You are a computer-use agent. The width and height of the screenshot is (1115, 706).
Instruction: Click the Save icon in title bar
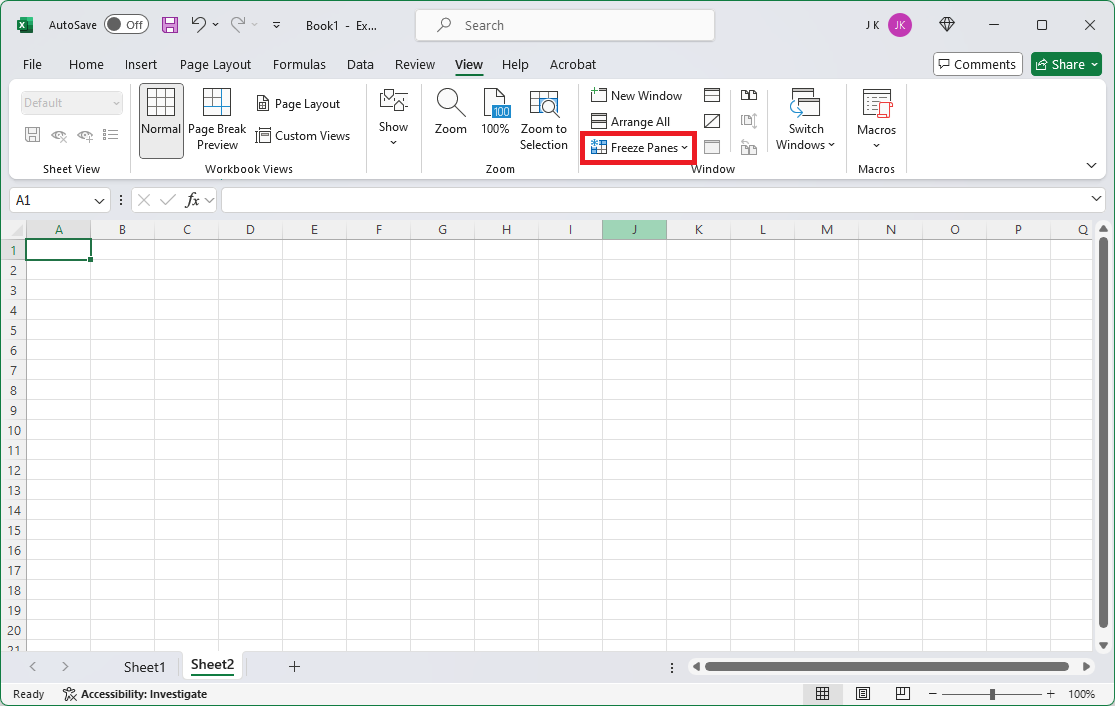point(170,25)
